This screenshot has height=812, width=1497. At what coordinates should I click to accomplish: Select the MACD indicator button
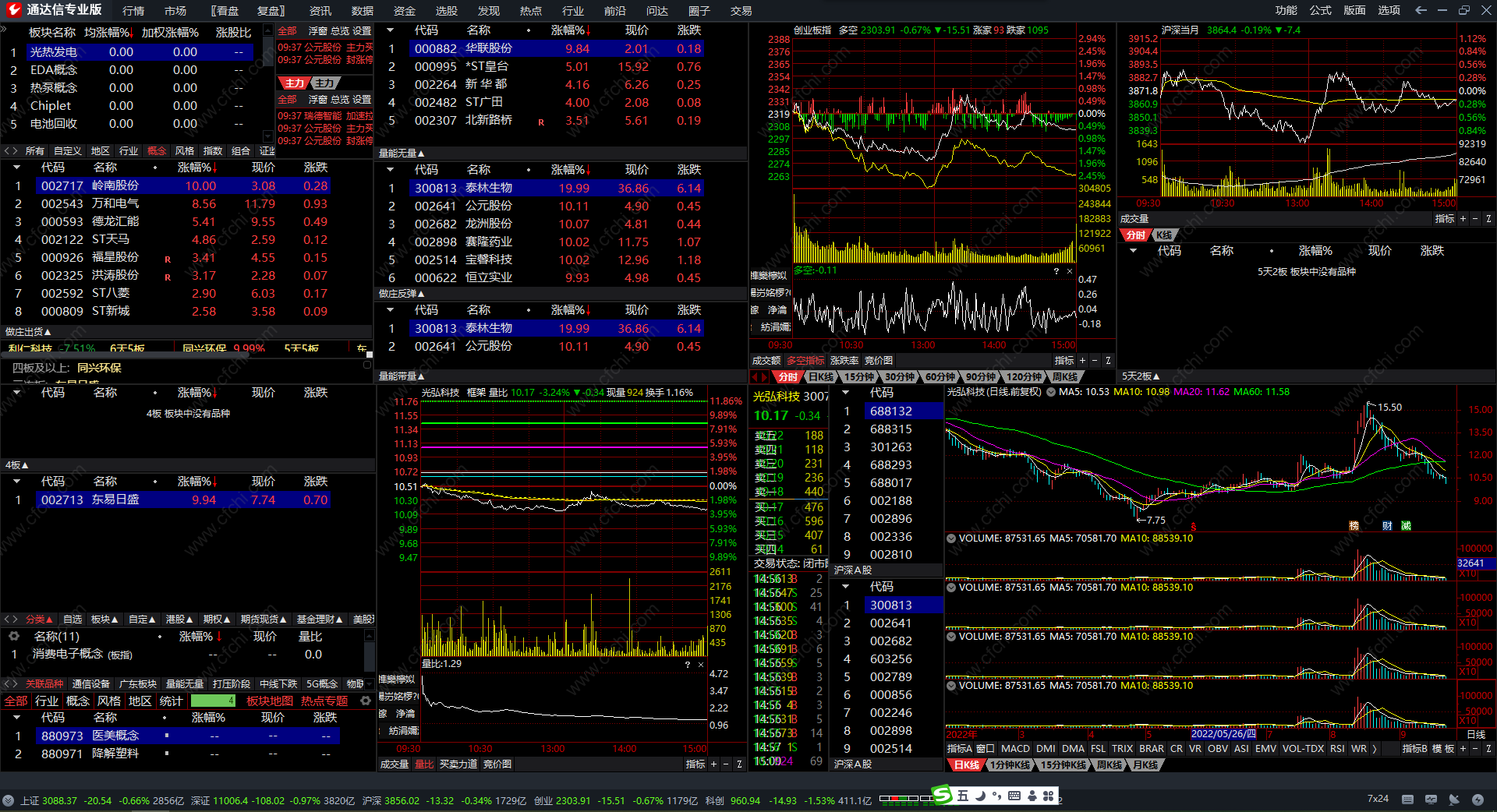pos(1015,749)
